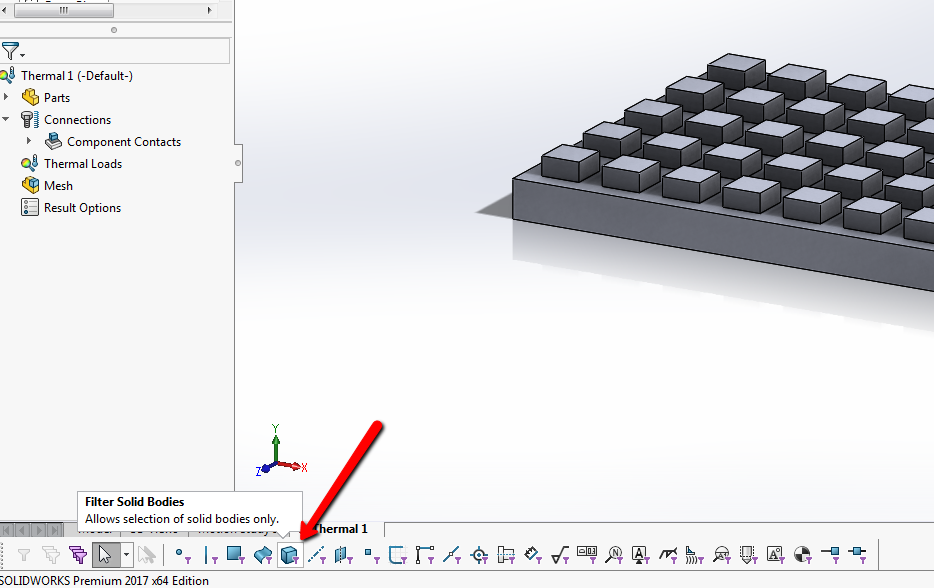Select Mesh in the study tree

click(x=58, y=186)
